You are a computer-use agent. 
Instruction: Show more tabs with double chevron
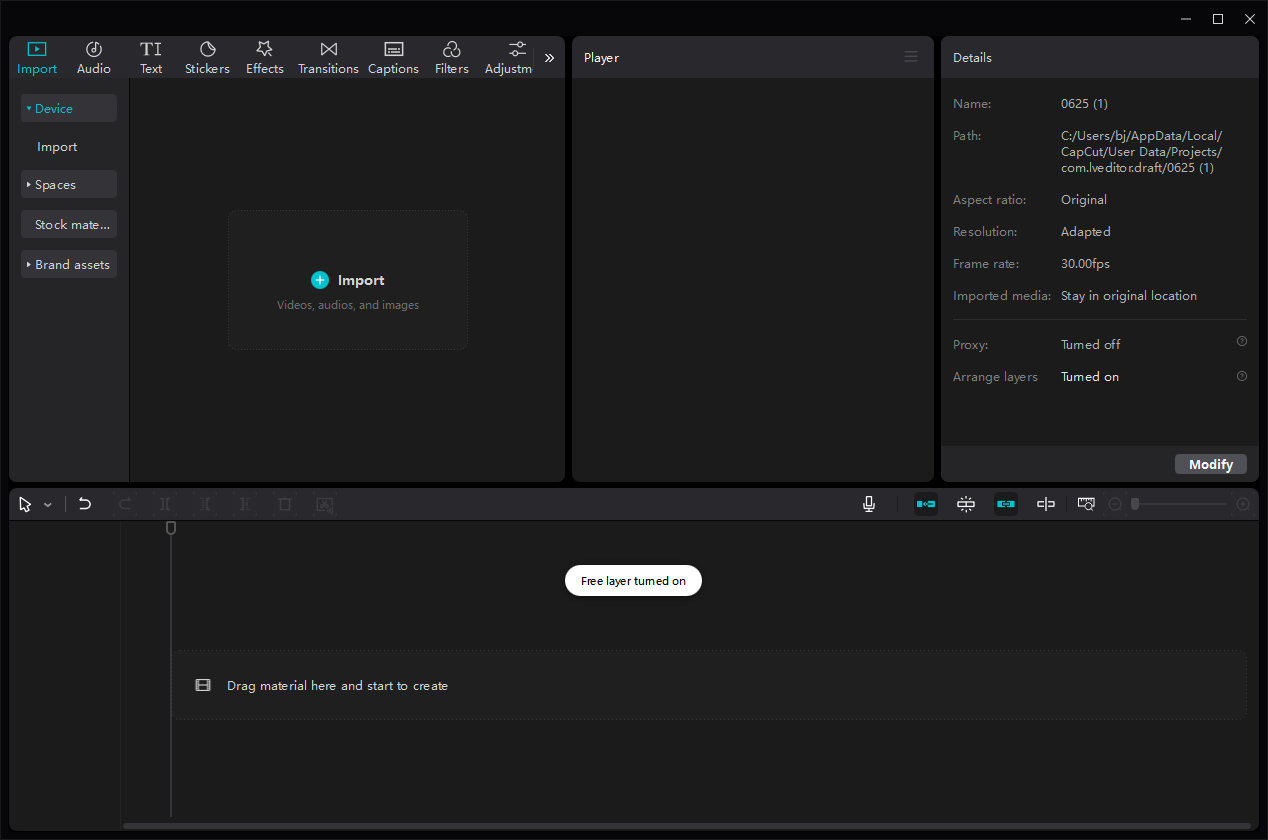click(x=549, y=58)
